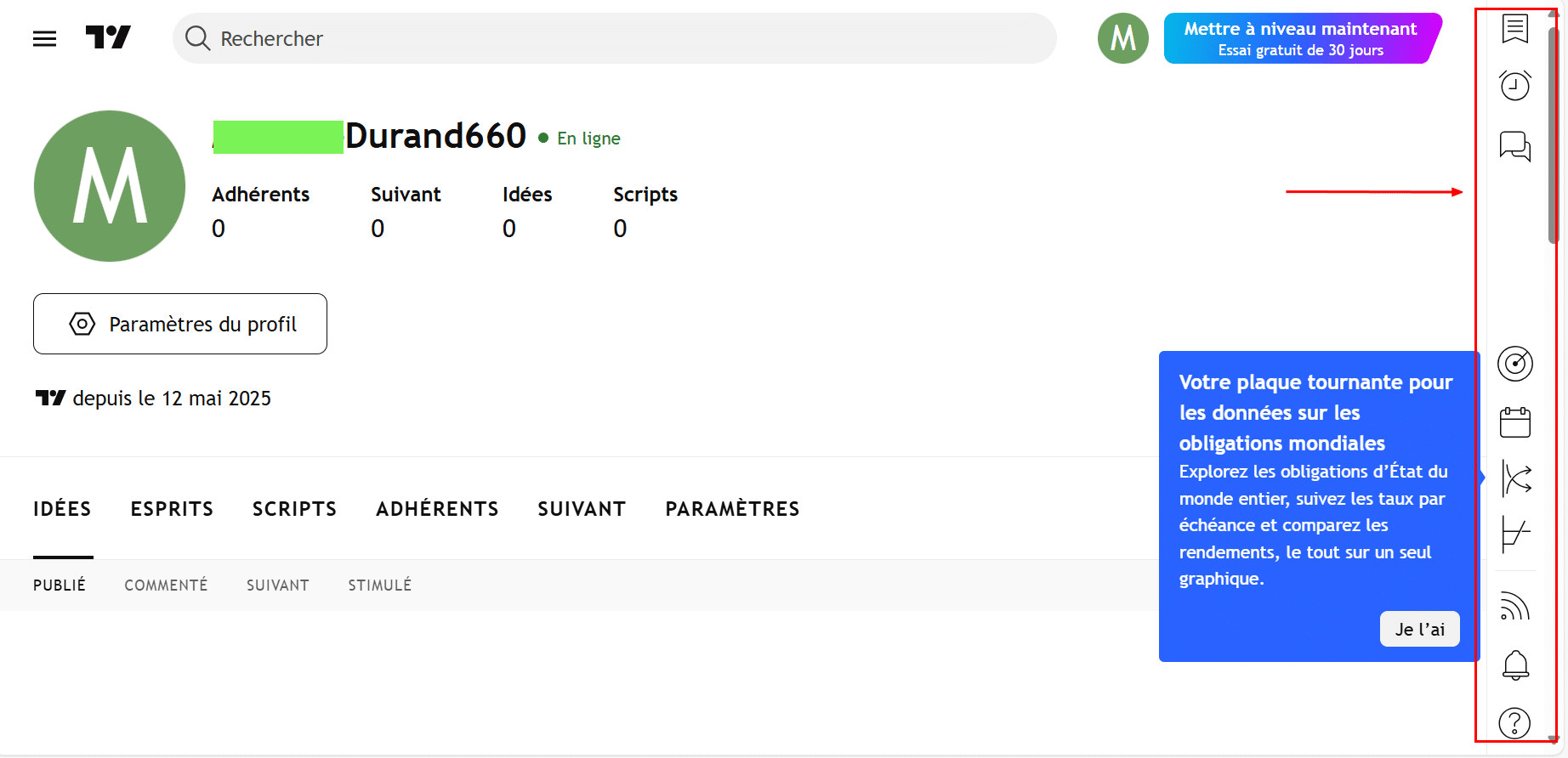Open the alerts alarm clock icon
The height and width of the screenshot is (758, 1568).
1514,85
